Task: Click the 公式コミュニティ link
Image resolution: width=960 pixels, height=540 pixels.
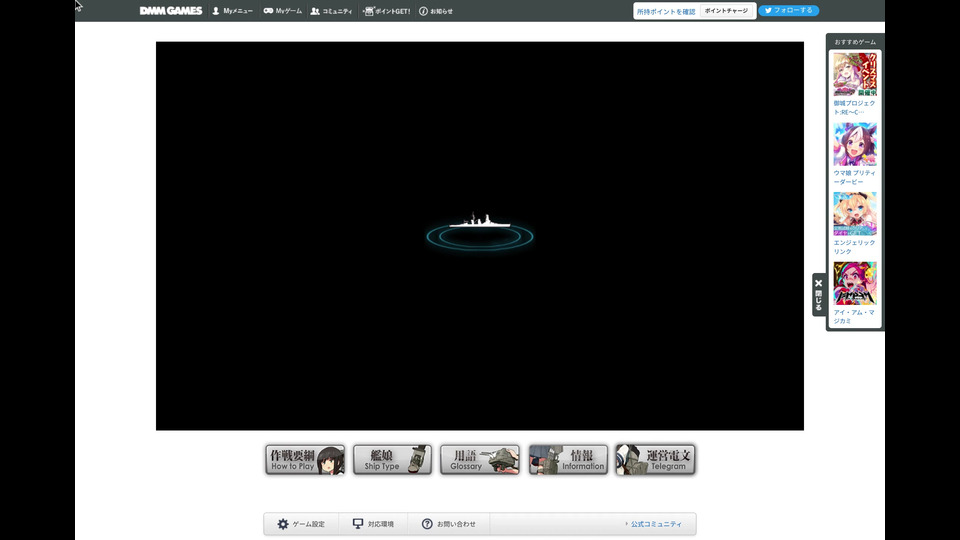Action: (x=654, y=524)
